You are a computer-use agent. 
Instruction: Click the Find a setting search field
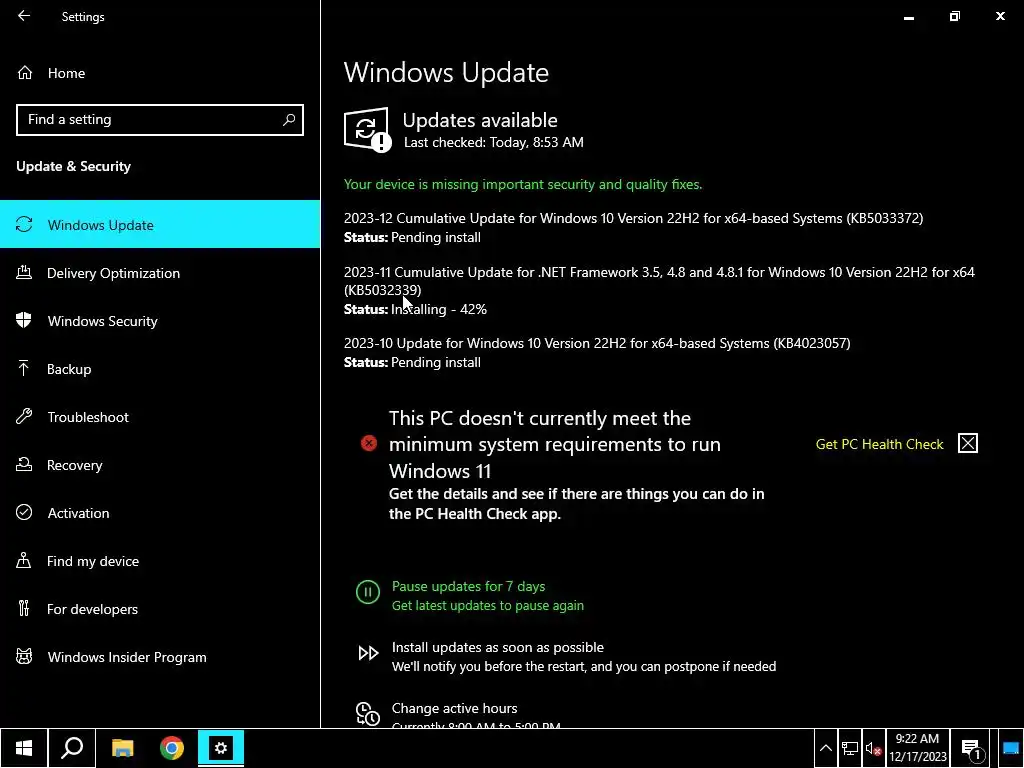(160, 120)
